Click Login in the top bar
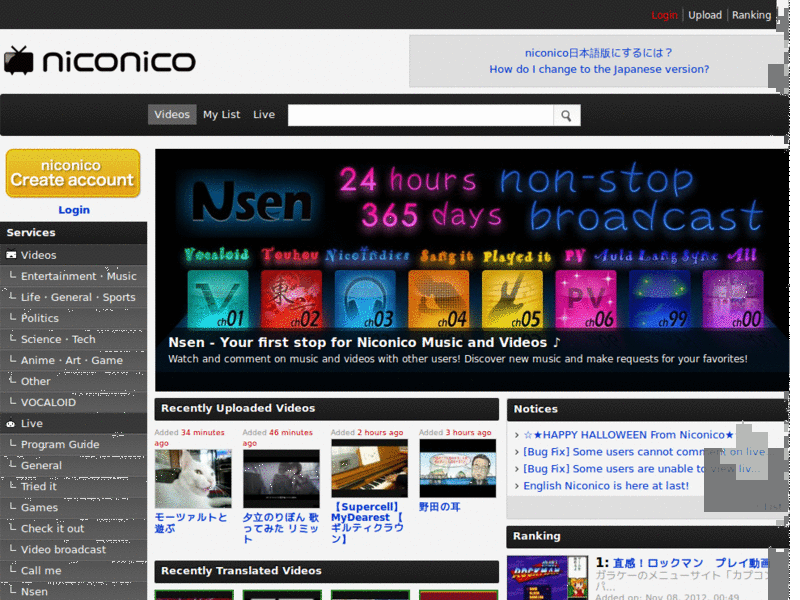The height and width of the screenshot is (600, 800). [664, 15]
